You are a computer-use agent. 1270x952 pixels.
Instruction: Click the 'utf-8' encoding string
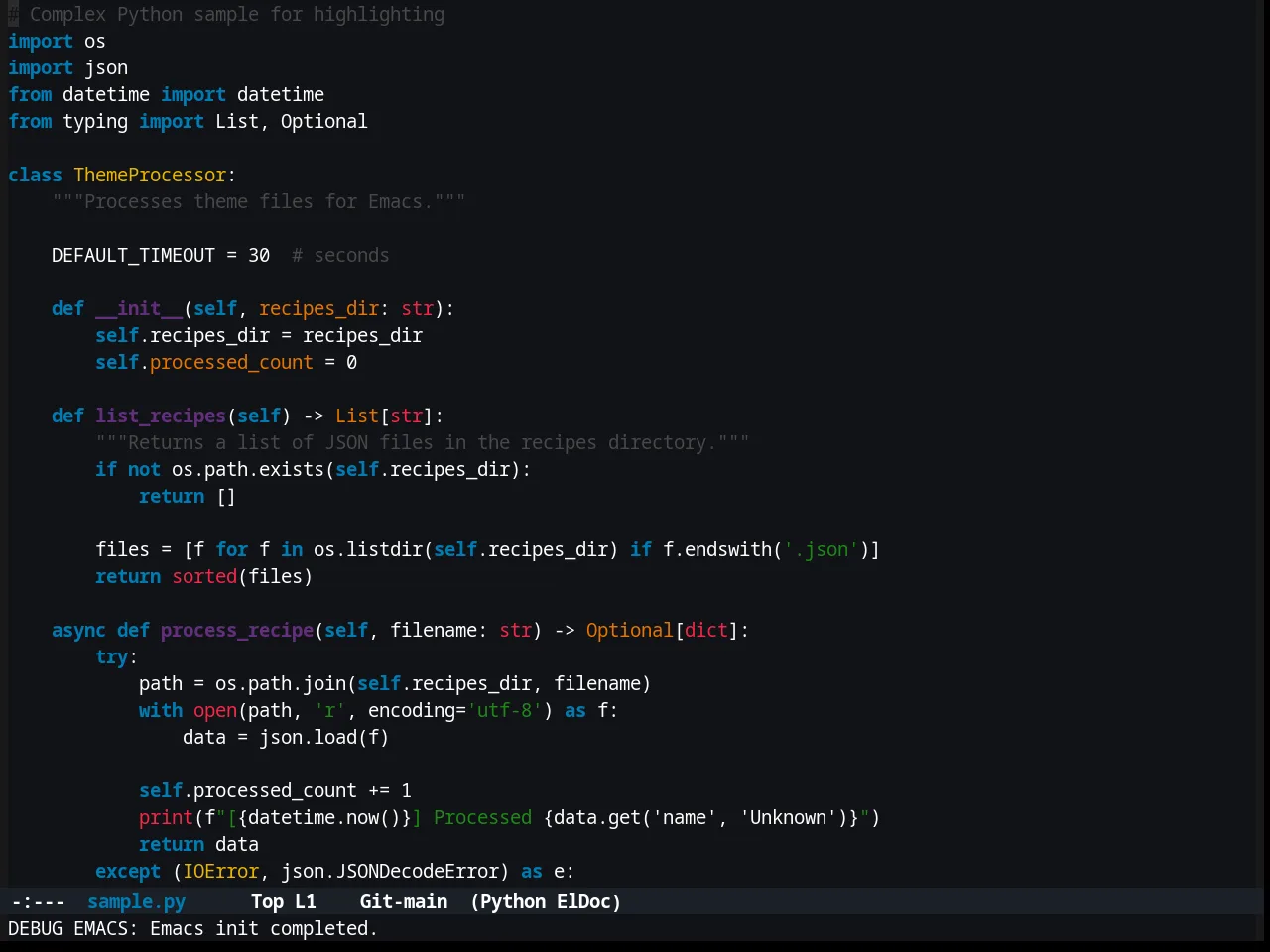[x=504, y=710]
